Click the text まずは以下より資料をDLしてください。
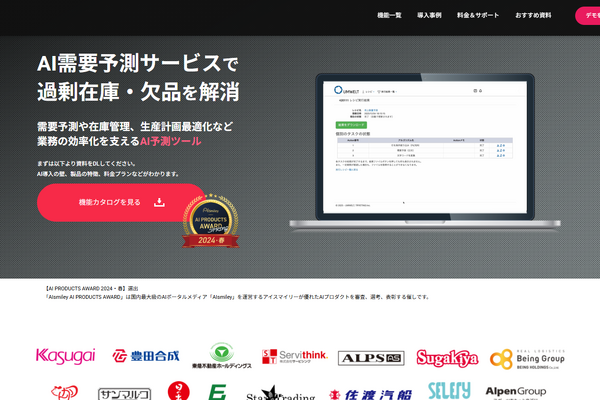Image resolution: width=600 pixels, height=400 pixels. (x=86, y=163)
